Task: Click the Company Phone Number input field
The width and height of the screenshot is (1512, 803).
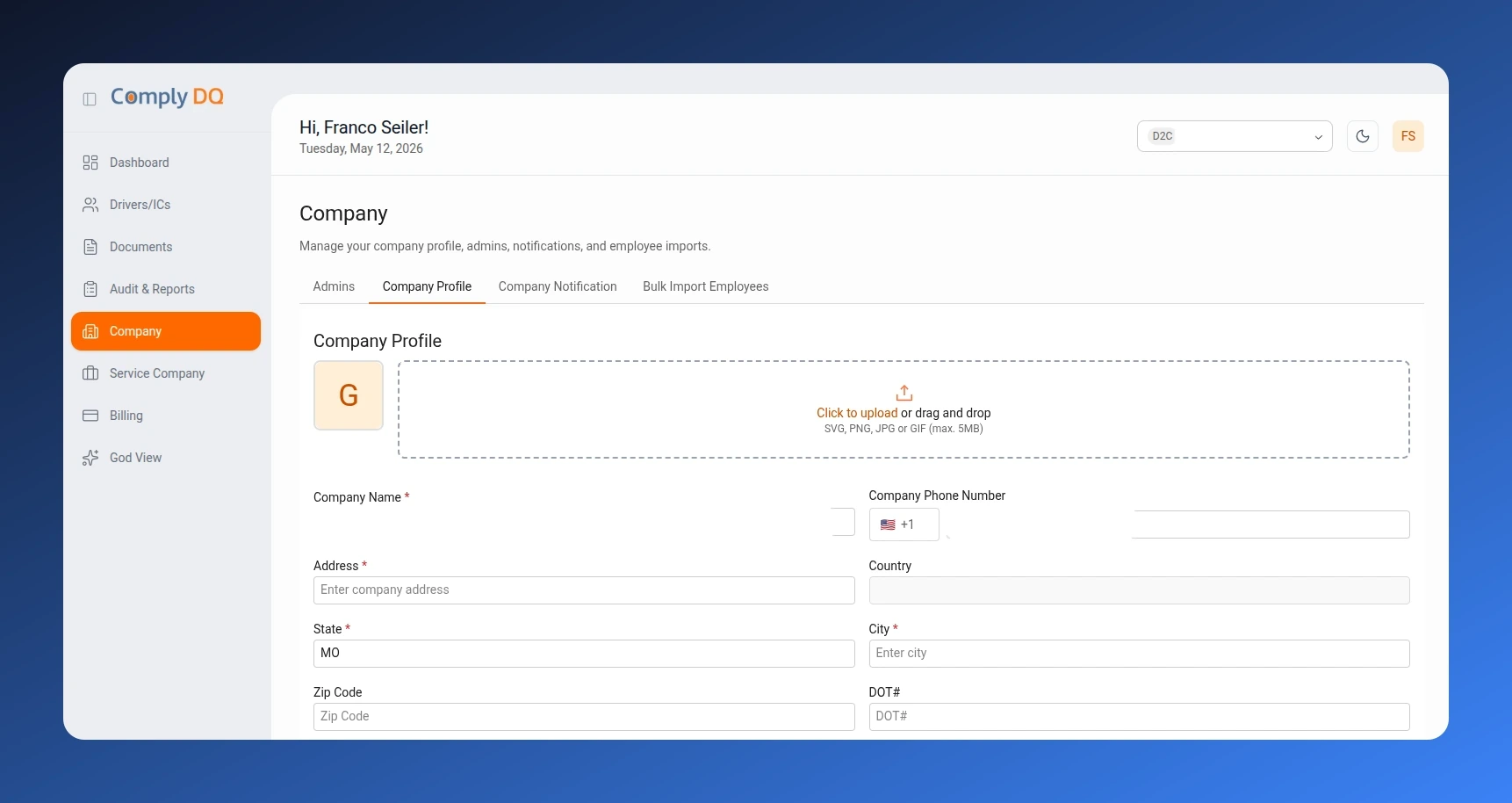Action: 1178,524
